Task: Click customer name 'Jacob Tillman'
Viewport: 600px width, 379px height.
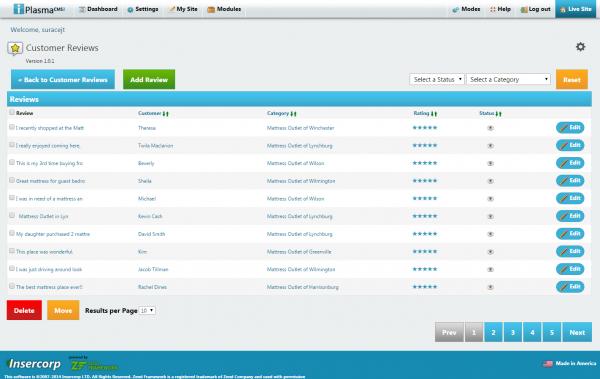Action: 153,270
